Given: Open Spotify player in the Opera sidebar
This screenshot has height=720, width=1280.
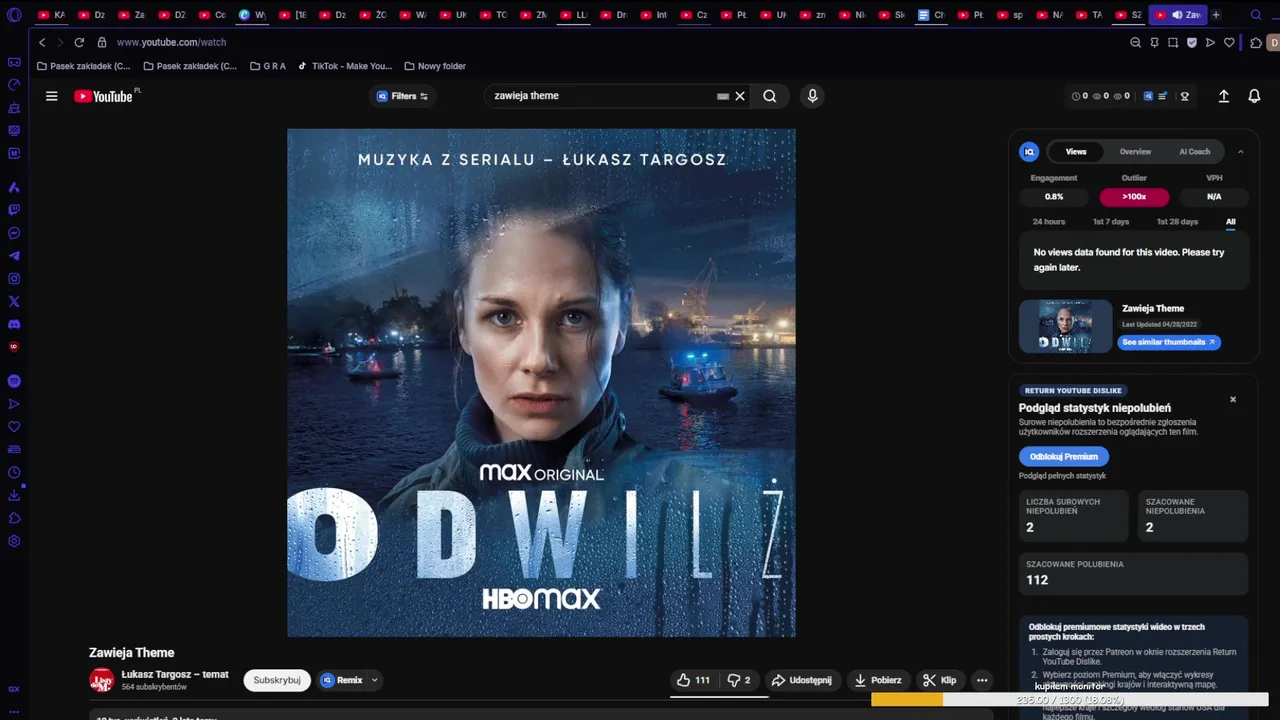Looking at the screenshot, I should pyautogui.click(x=14, y=381).
